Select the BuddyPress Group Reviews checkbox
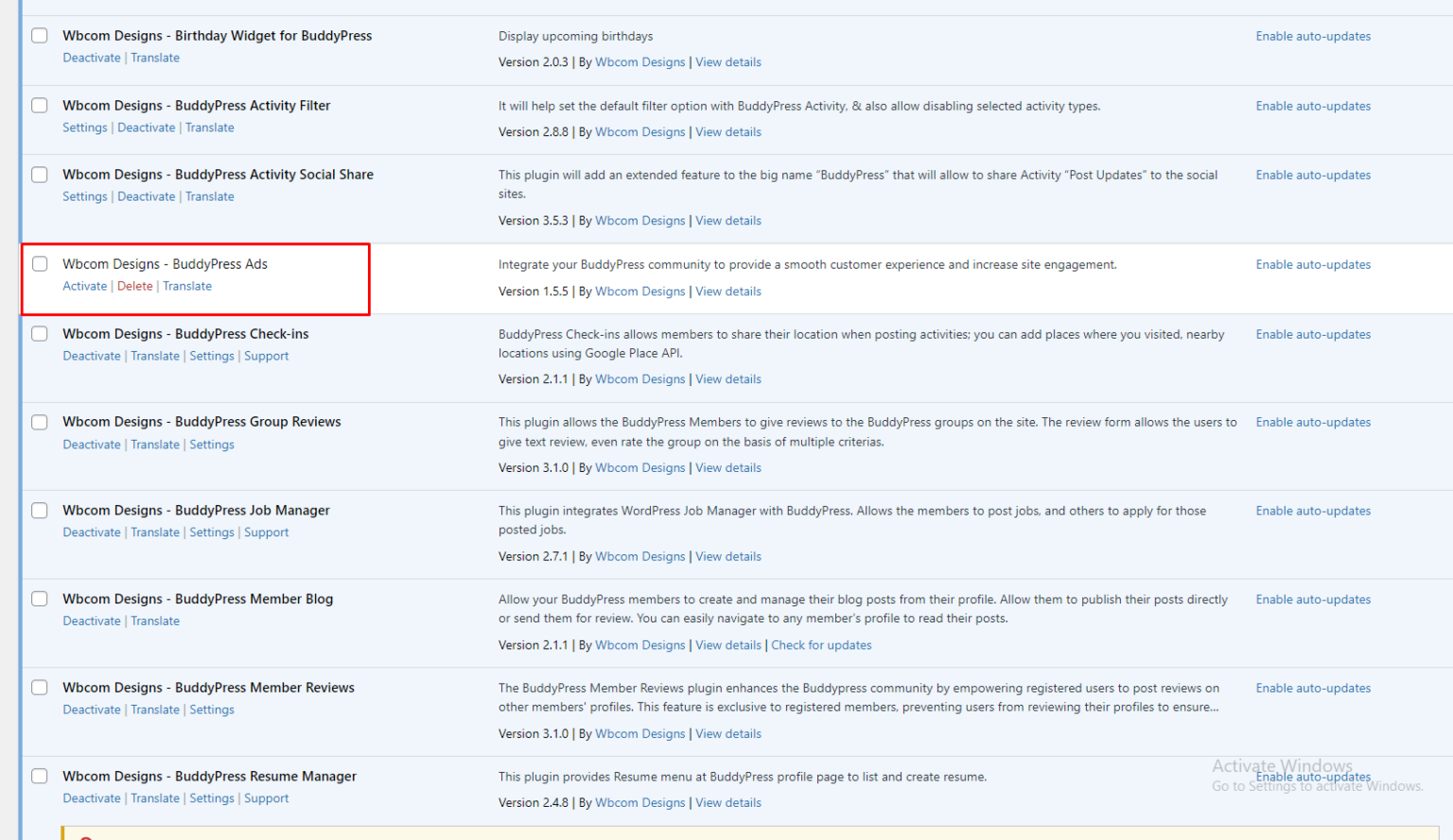 (39, 422)
